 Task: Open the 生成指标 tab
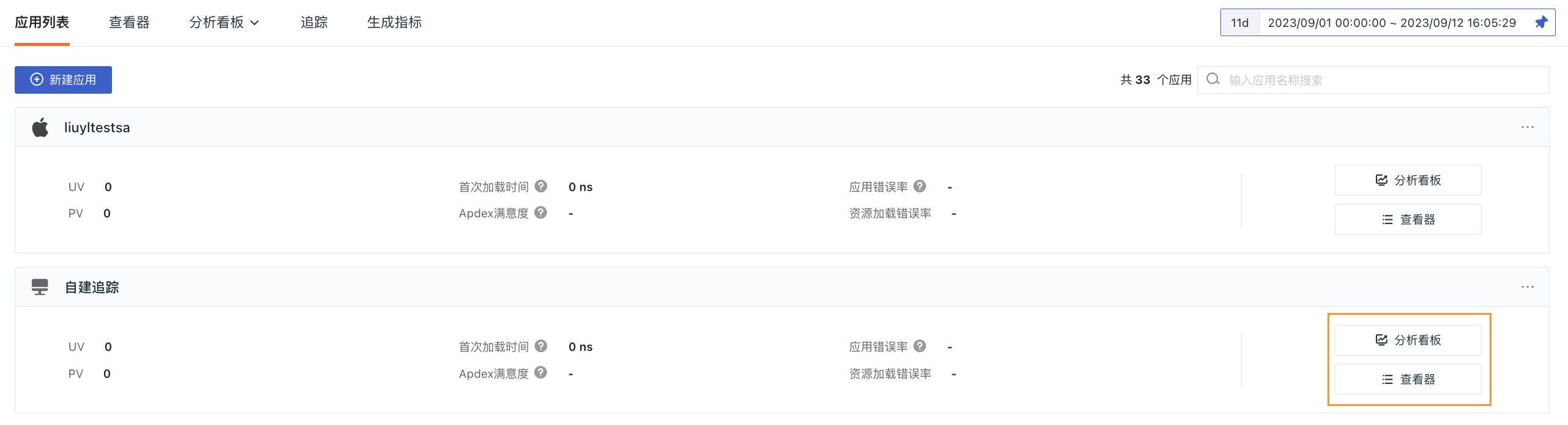click(394, 23)
